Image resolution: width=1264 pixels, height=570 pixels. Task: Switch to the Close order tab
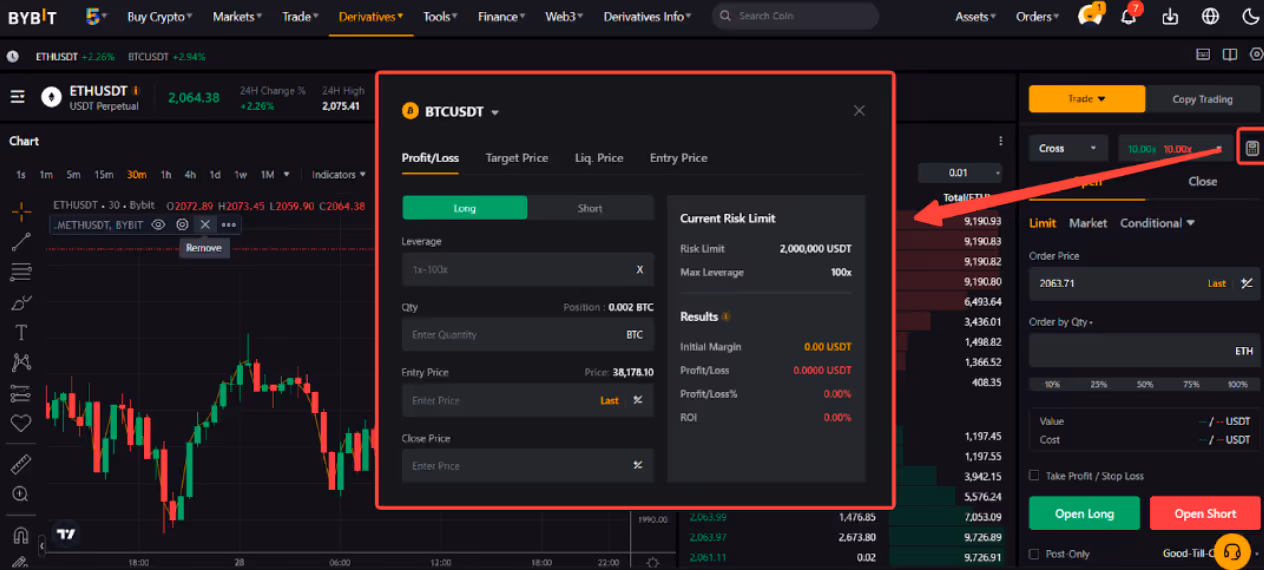pos(1203,182)
